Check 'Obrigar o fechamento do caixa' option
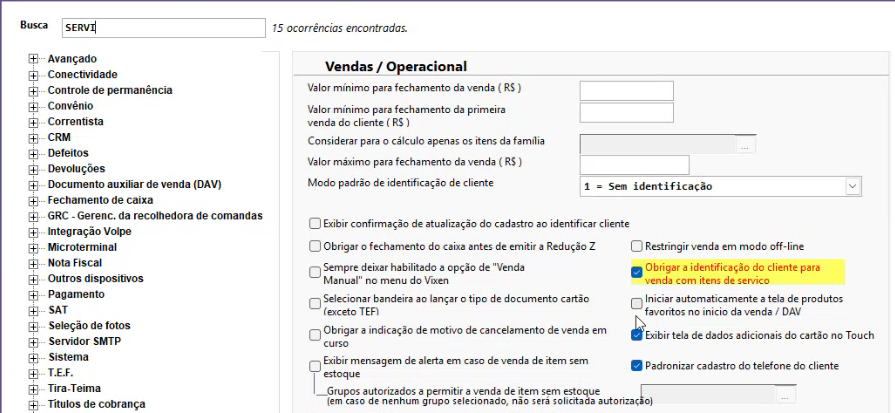This screenshot has width=895, height=413. tap(316, 246)
